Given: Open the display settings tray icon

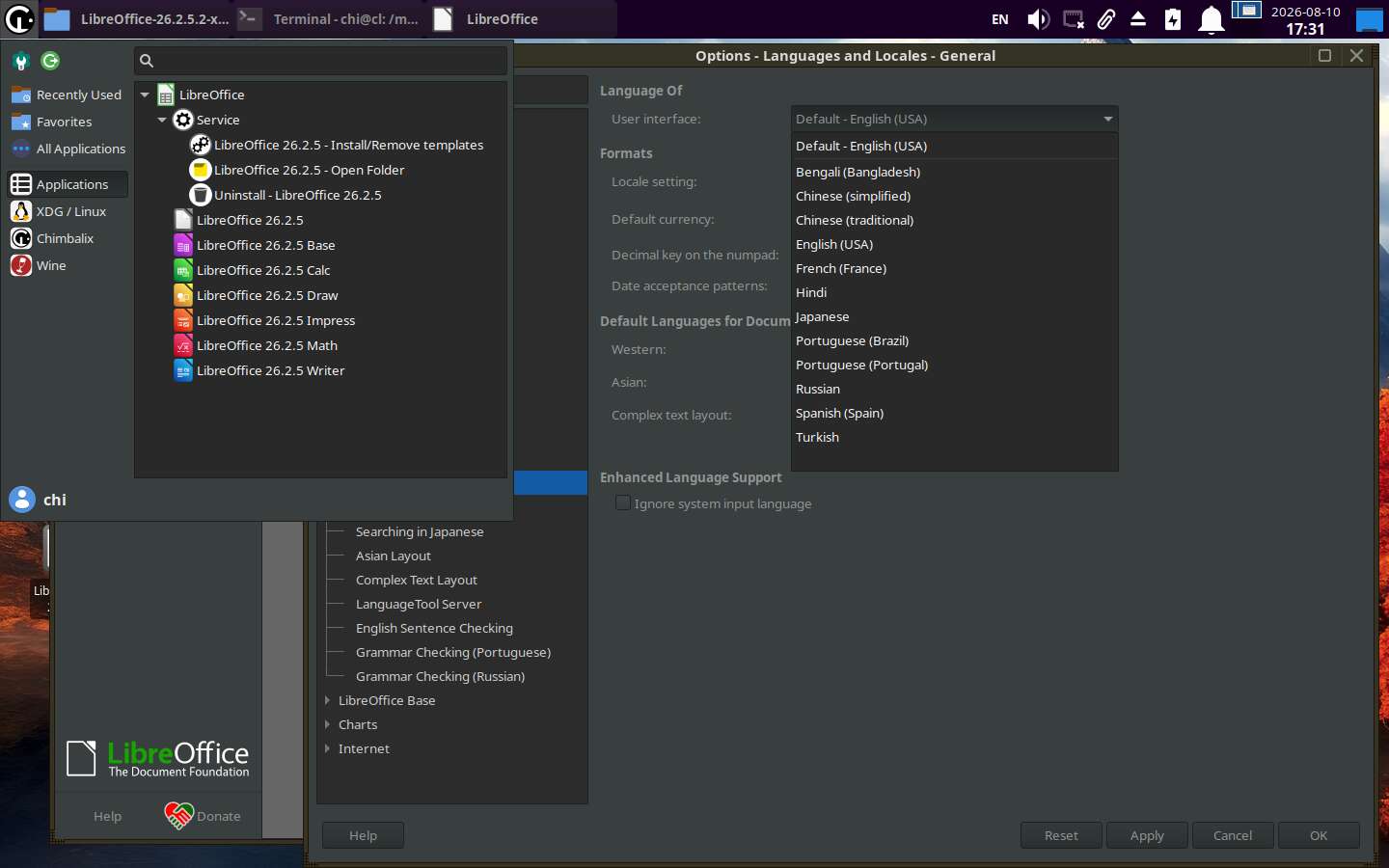Looking at the screenshot, I should [x=1073, y=19].
